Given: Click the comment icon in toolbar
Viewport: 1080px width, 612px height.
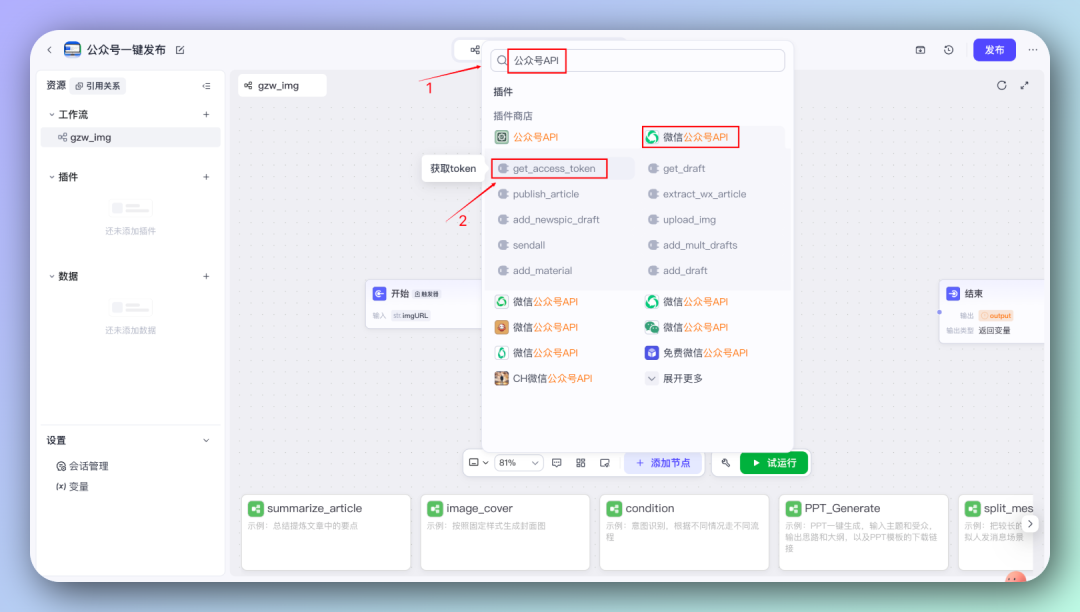Looking at the screenshot, I should 557,463.
